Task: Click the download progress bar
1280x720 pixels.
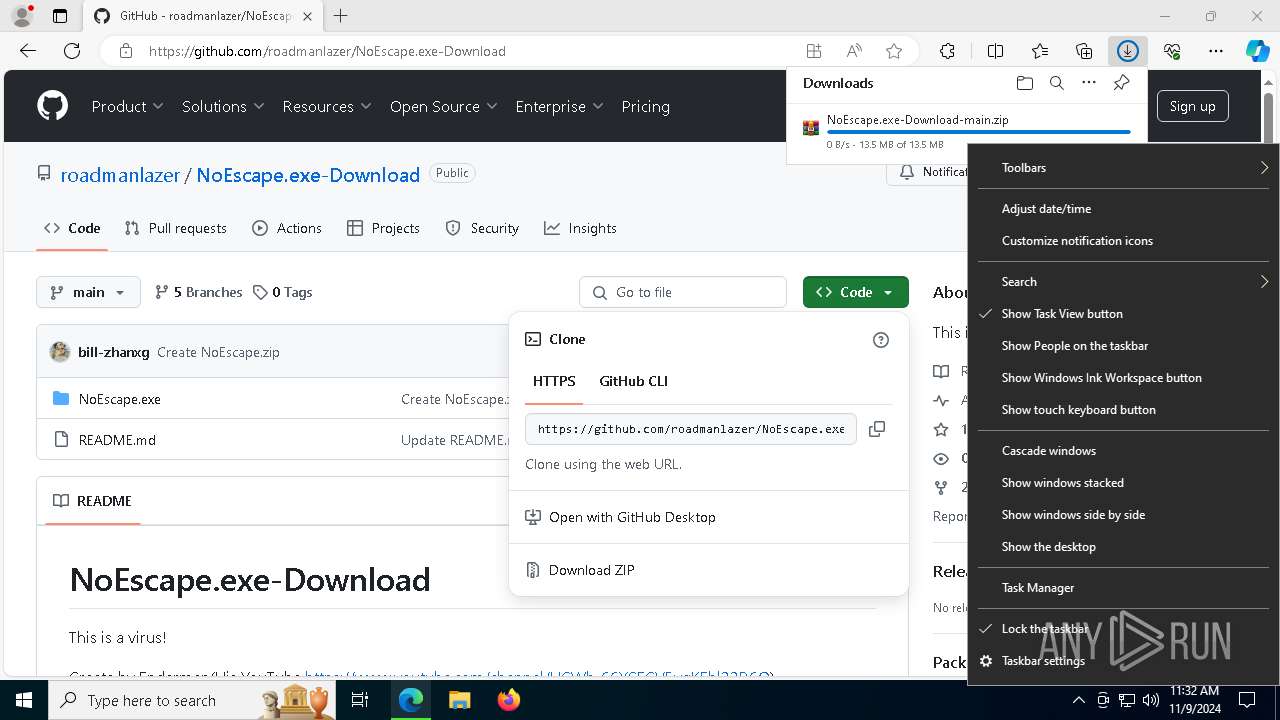Action: pos(979,132)
